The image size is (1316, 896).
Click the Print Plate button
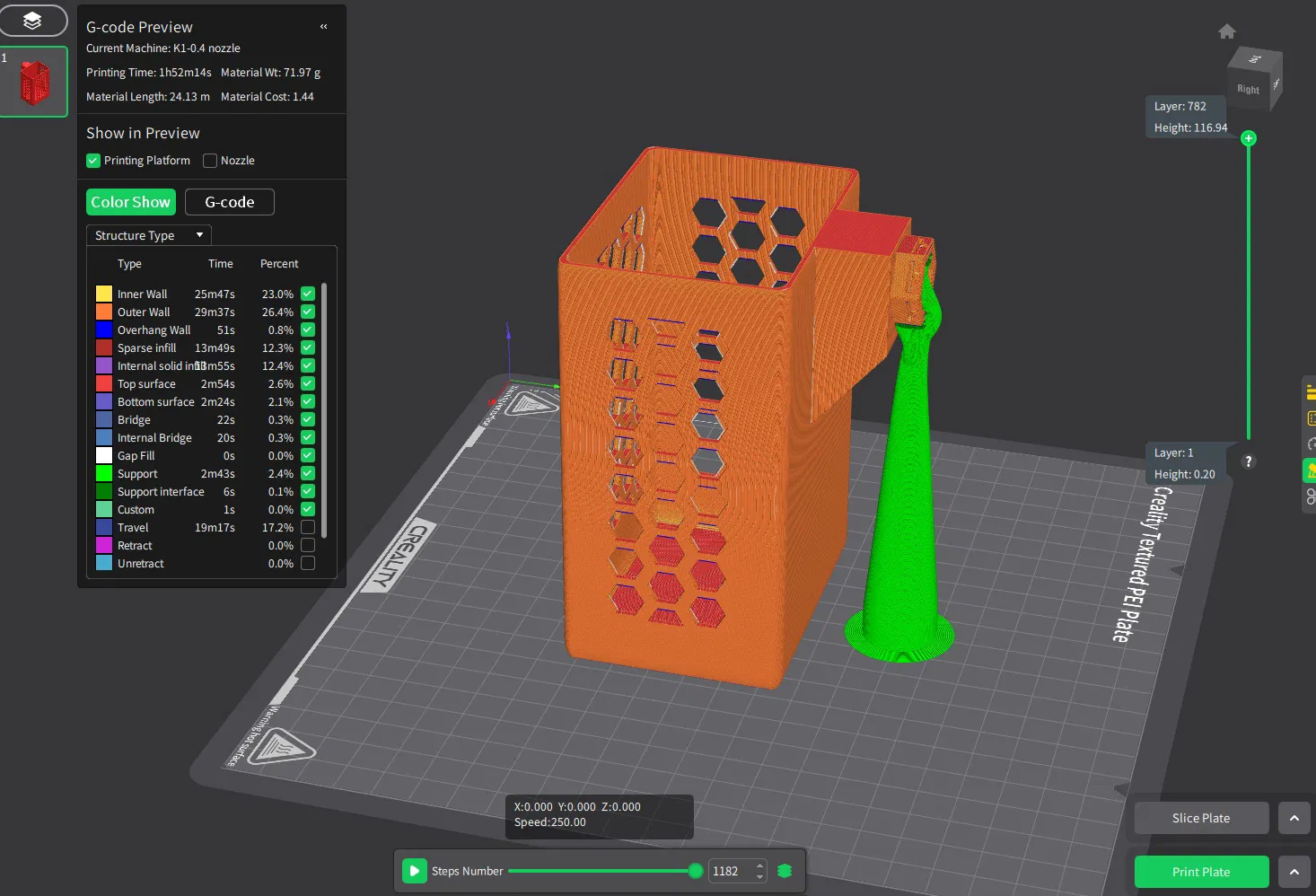(x=1200, y=872)
